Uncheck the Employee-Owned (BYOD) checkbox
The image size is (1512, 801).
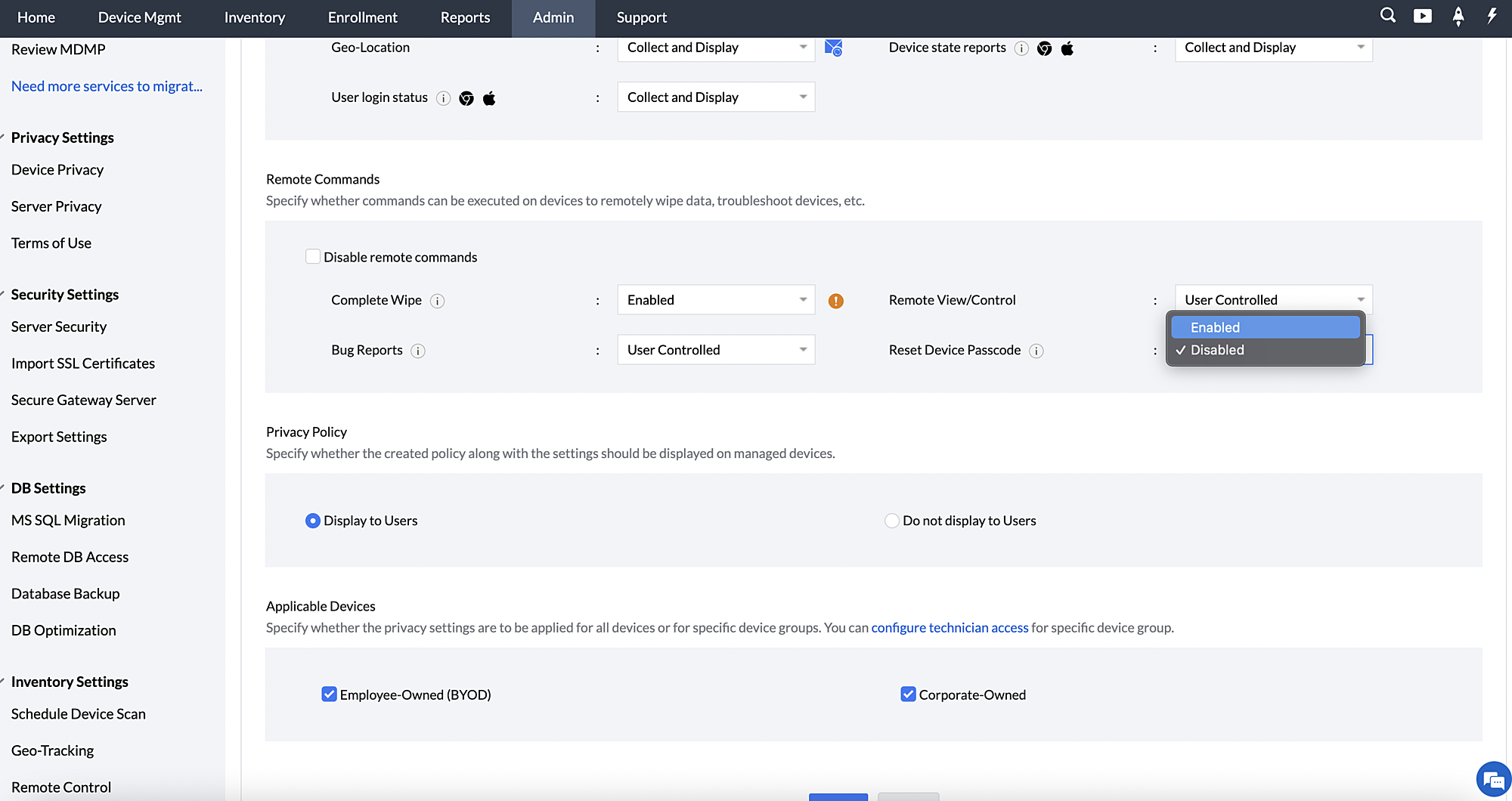(329, 694)
